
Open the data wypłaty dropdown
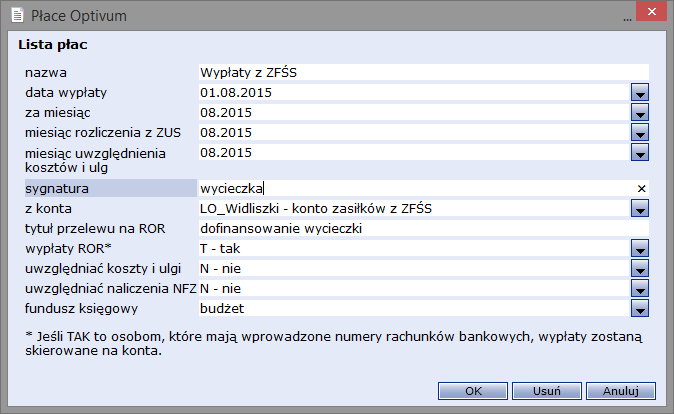tap(640, 92)
